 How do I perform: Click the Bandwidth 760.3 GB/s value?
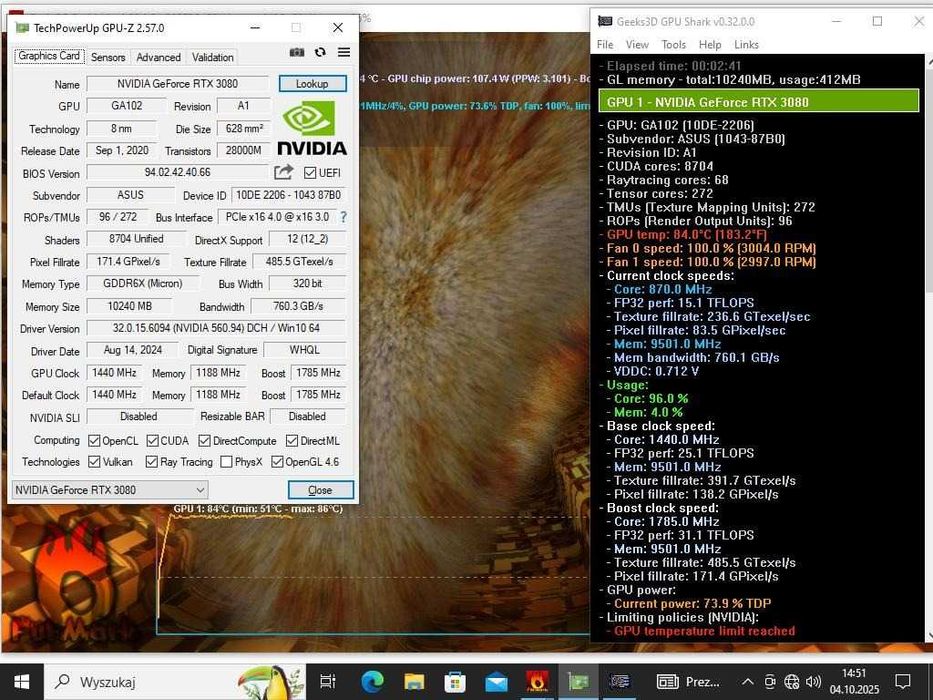pyautogui.click(x=298, y=306)
